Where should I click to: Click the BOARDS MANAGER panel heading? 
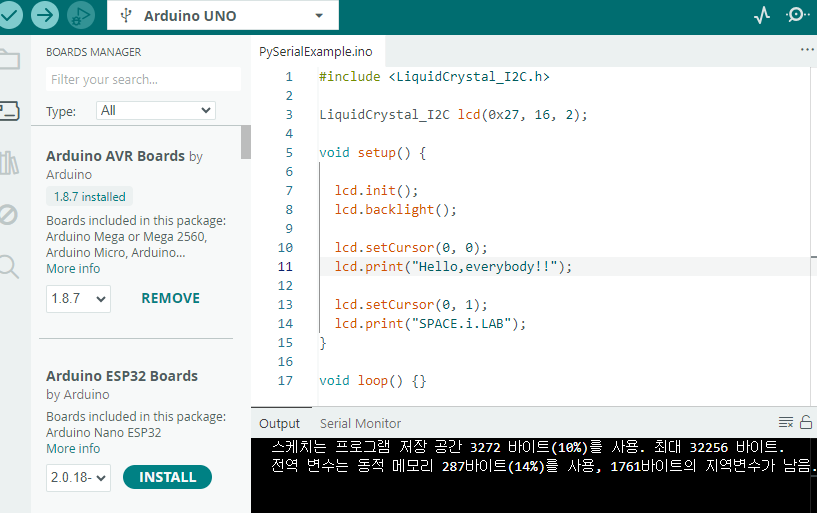(x=93, y=52)
